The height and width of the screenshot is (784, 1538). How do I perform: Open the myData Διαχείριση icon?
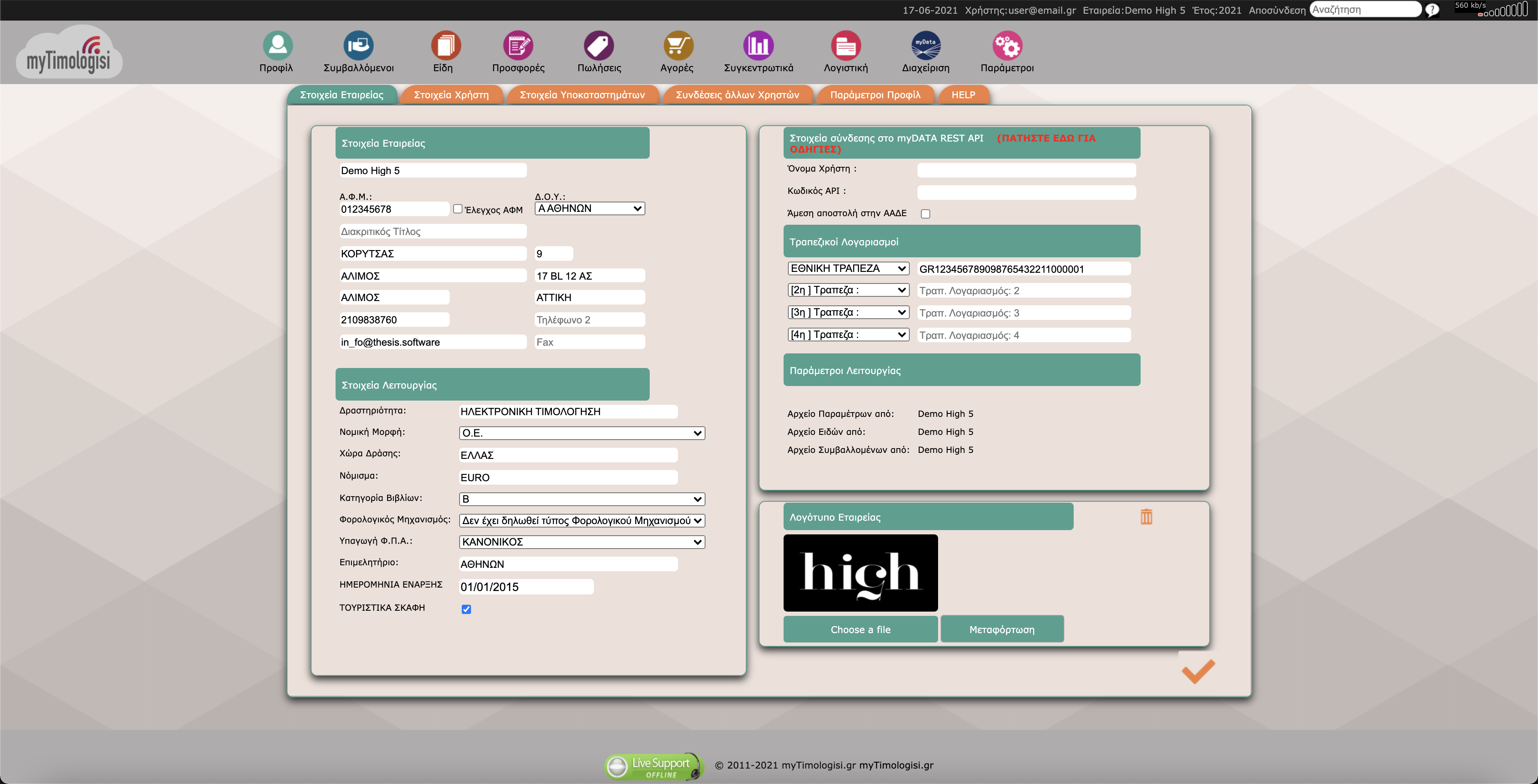click(926, 45)
